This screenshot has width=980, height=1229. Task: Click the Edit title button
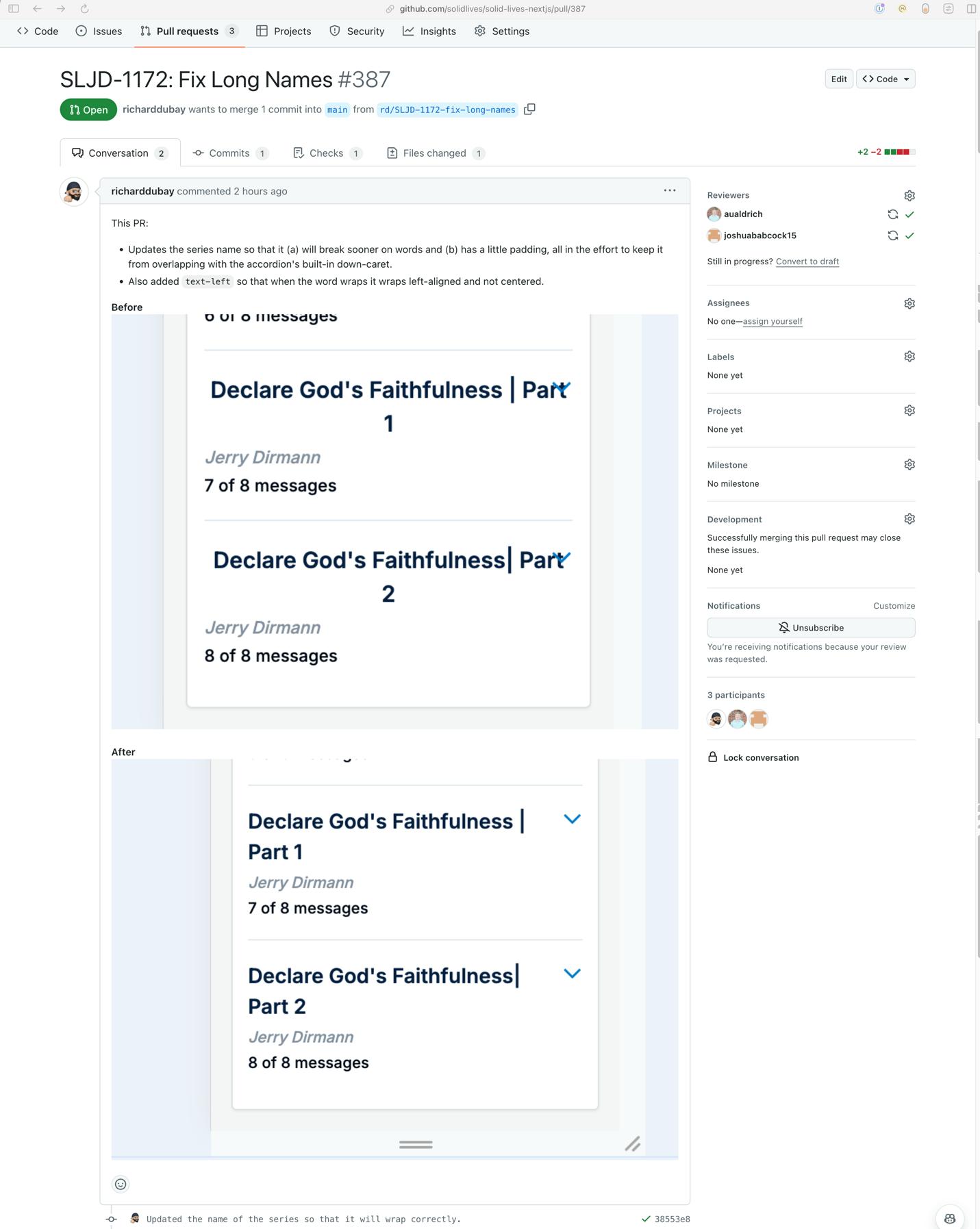tap(838, 79)
